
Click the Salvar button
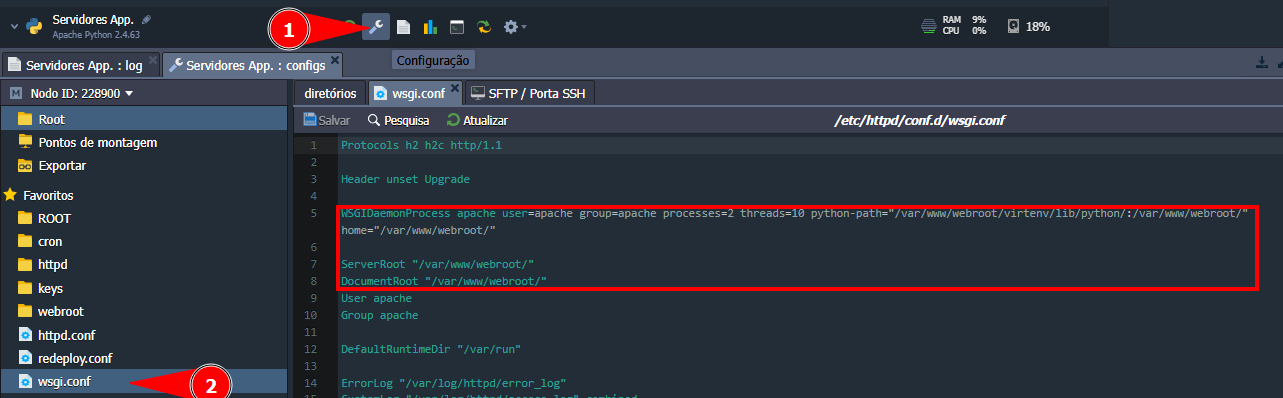326,120
